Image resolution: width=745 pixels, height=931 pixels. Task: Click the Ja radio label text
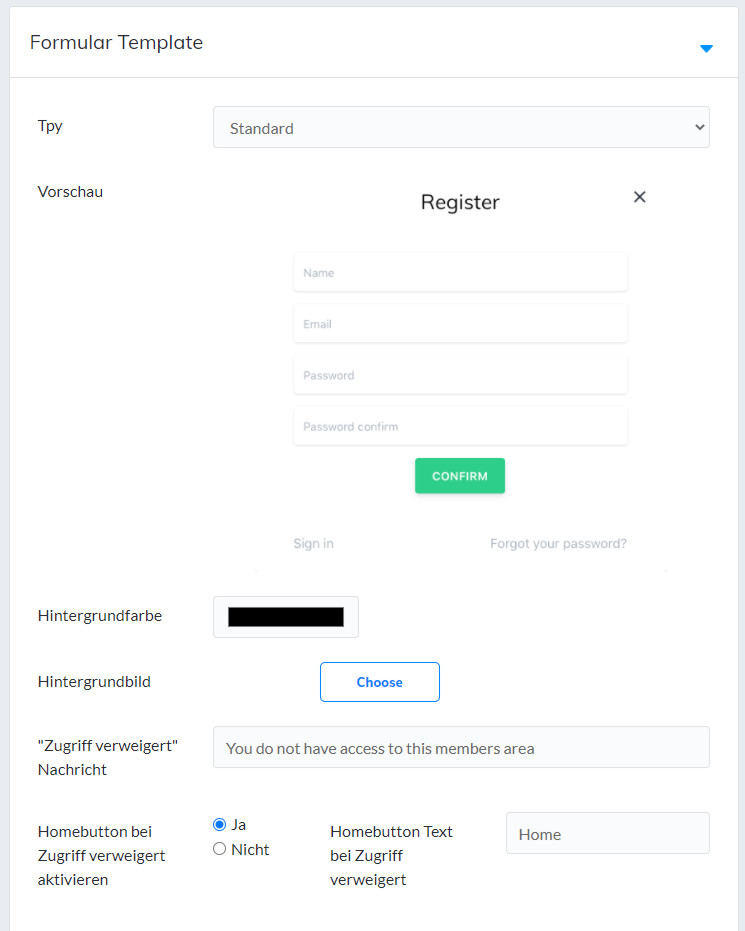[239, 825]
